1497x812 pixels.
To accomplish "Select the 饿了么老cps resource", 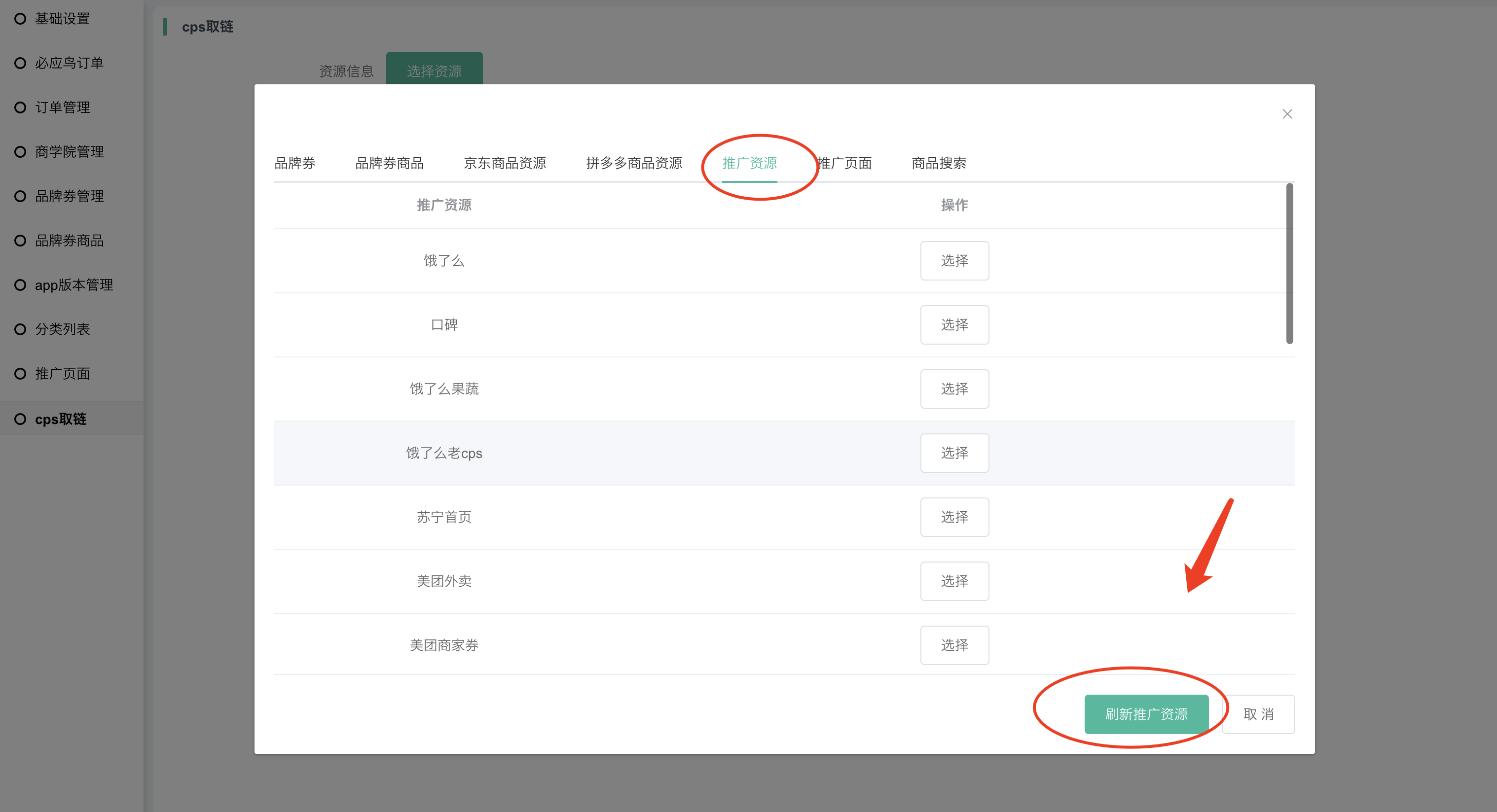I will [x=953, y=453].
